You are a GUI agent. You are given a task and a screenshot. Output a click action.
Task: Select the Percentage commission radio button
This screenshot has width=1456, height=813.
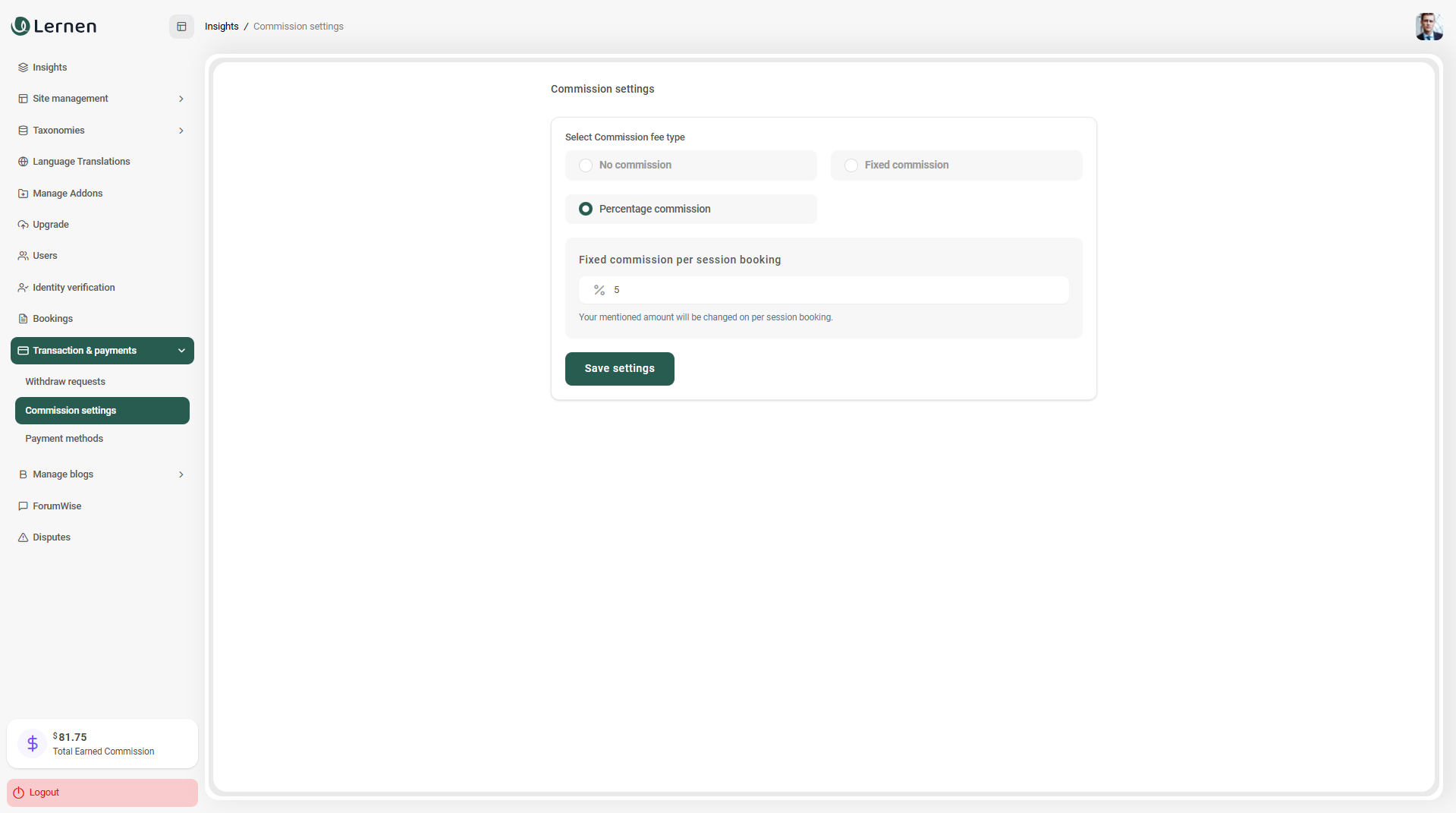click(586, 209)
